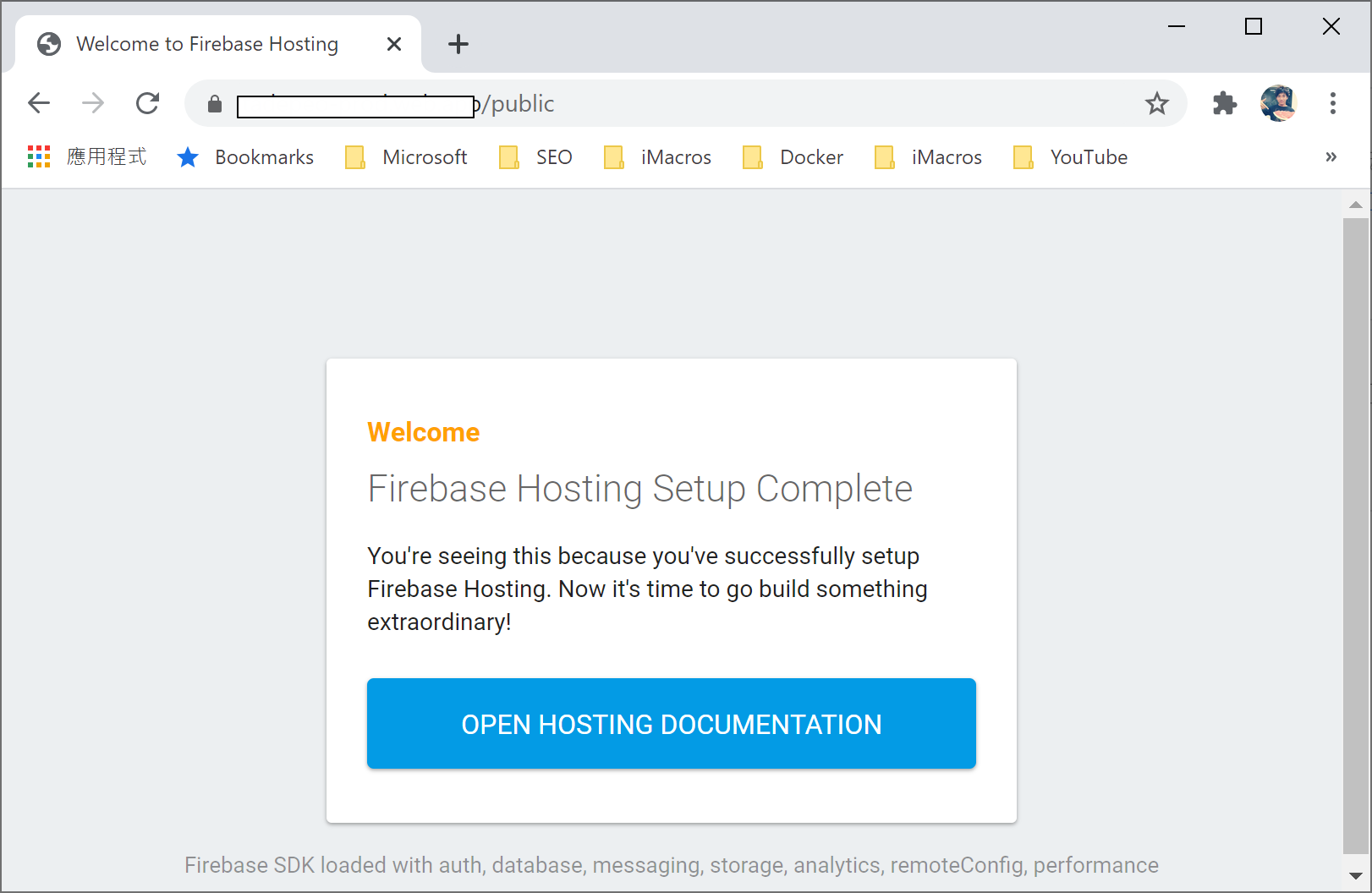Click OPEN HOSTING DOCUMENTATION
This screenshot has width=1372, height=893.
tap(671, 724)
